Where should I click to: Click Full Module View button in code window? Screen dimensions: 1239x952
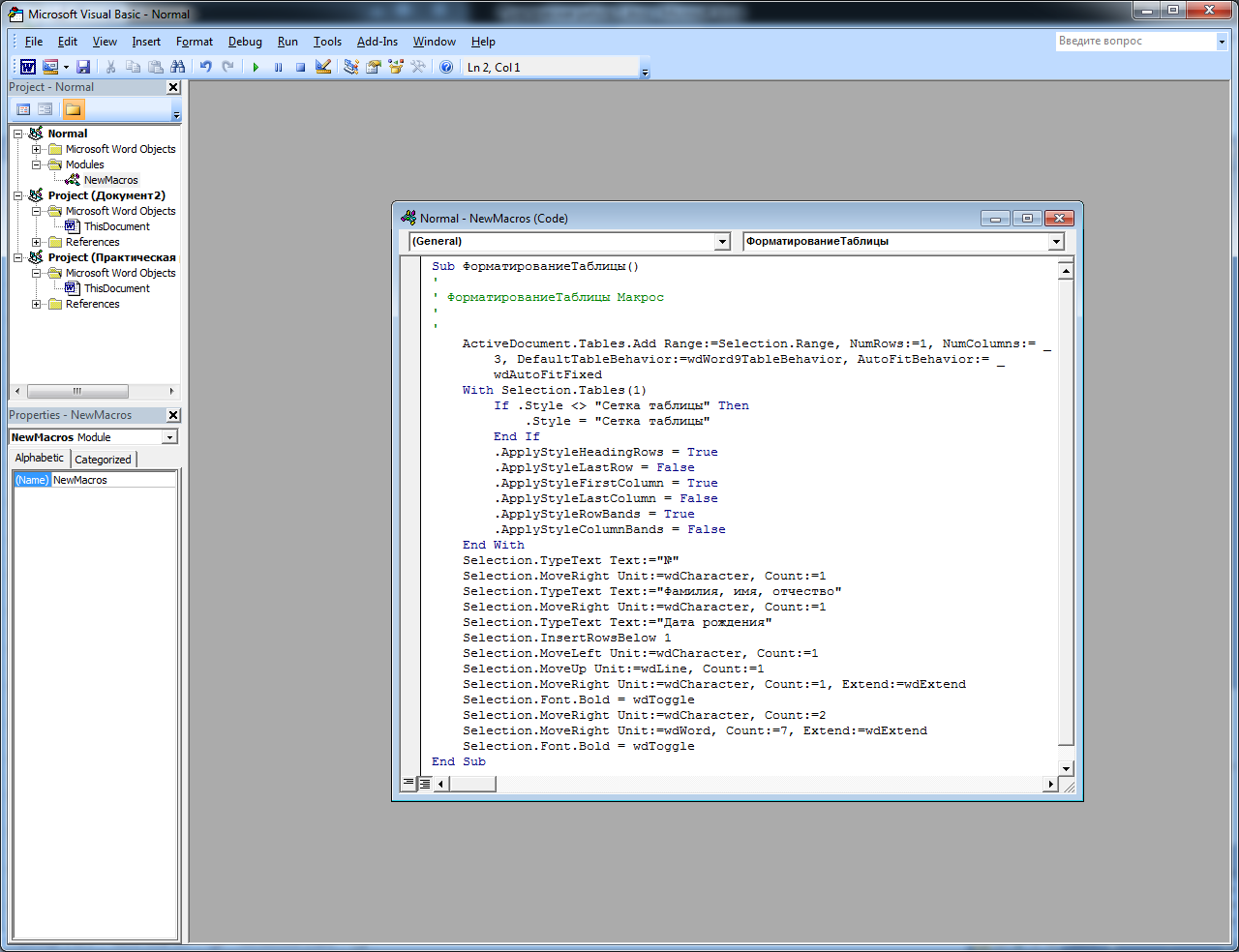tap(424, 784)
